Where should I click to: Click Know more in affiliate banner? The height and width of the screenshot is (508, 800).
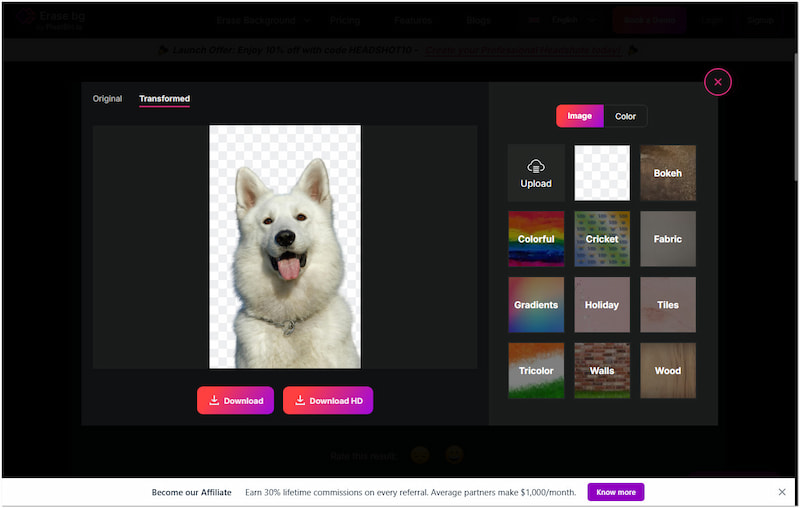(x=616, y=492)
